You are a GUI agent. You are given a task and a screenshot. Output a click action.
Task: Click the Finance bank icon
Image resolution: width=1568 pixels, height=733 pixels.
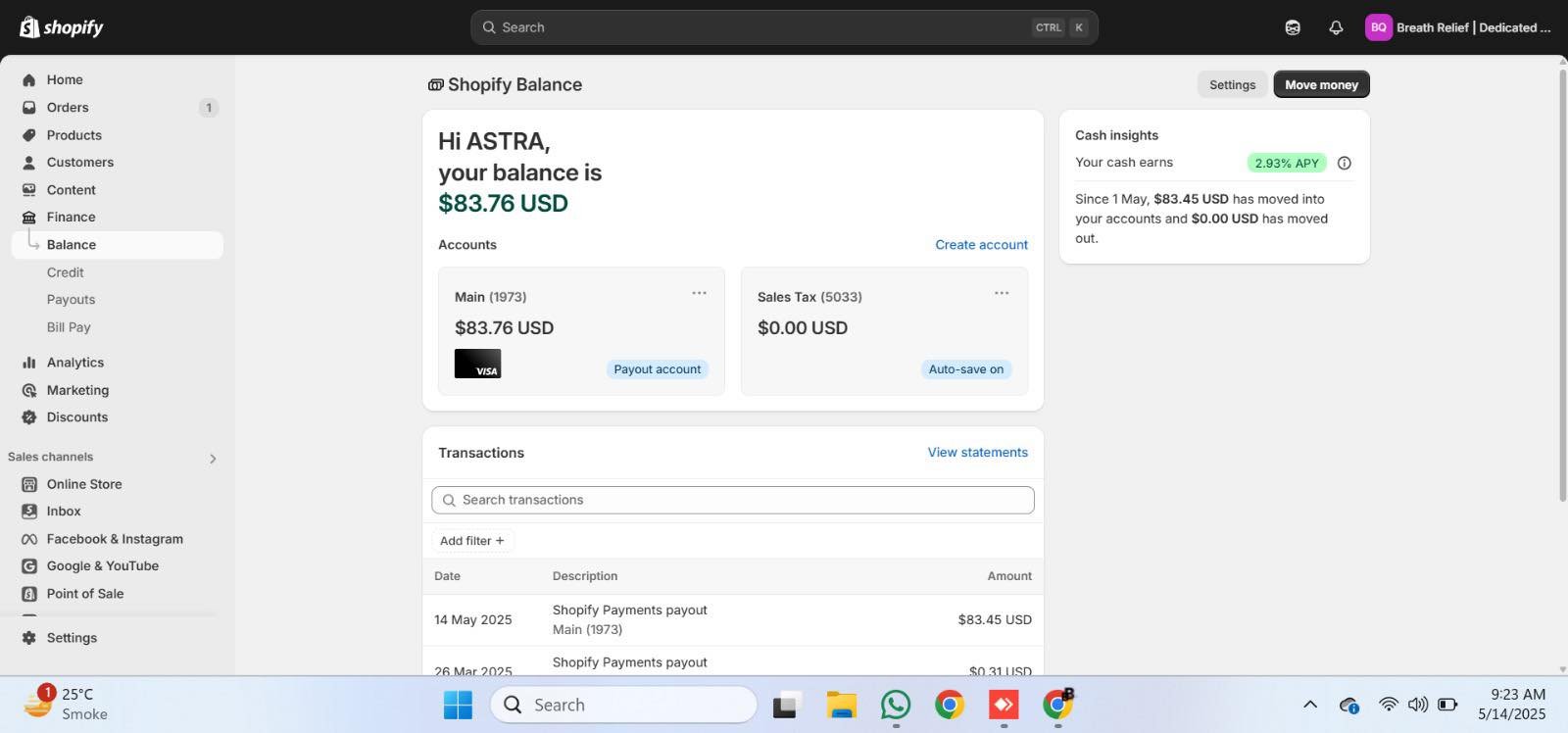coord(29,218)
